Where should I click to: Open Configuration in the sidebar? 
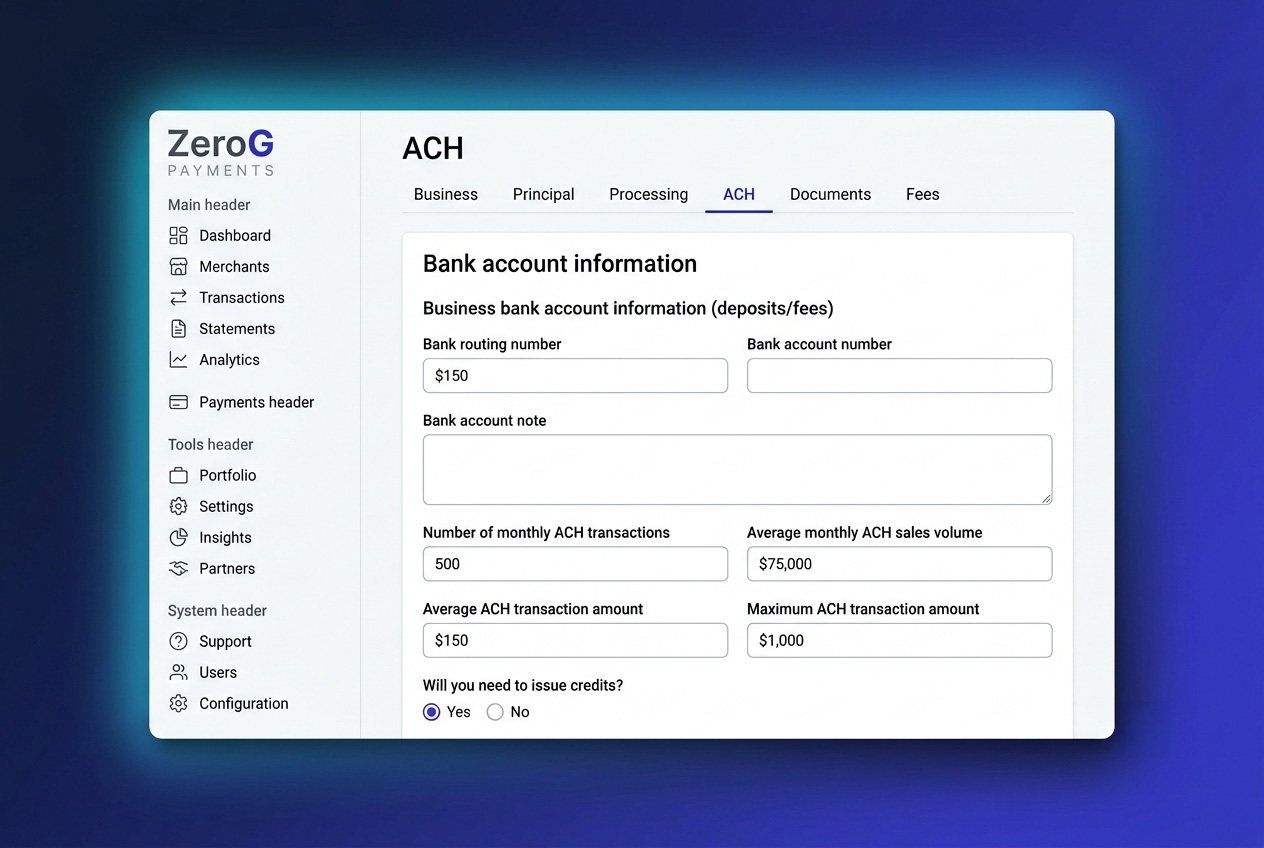click(x=243, y=703)
